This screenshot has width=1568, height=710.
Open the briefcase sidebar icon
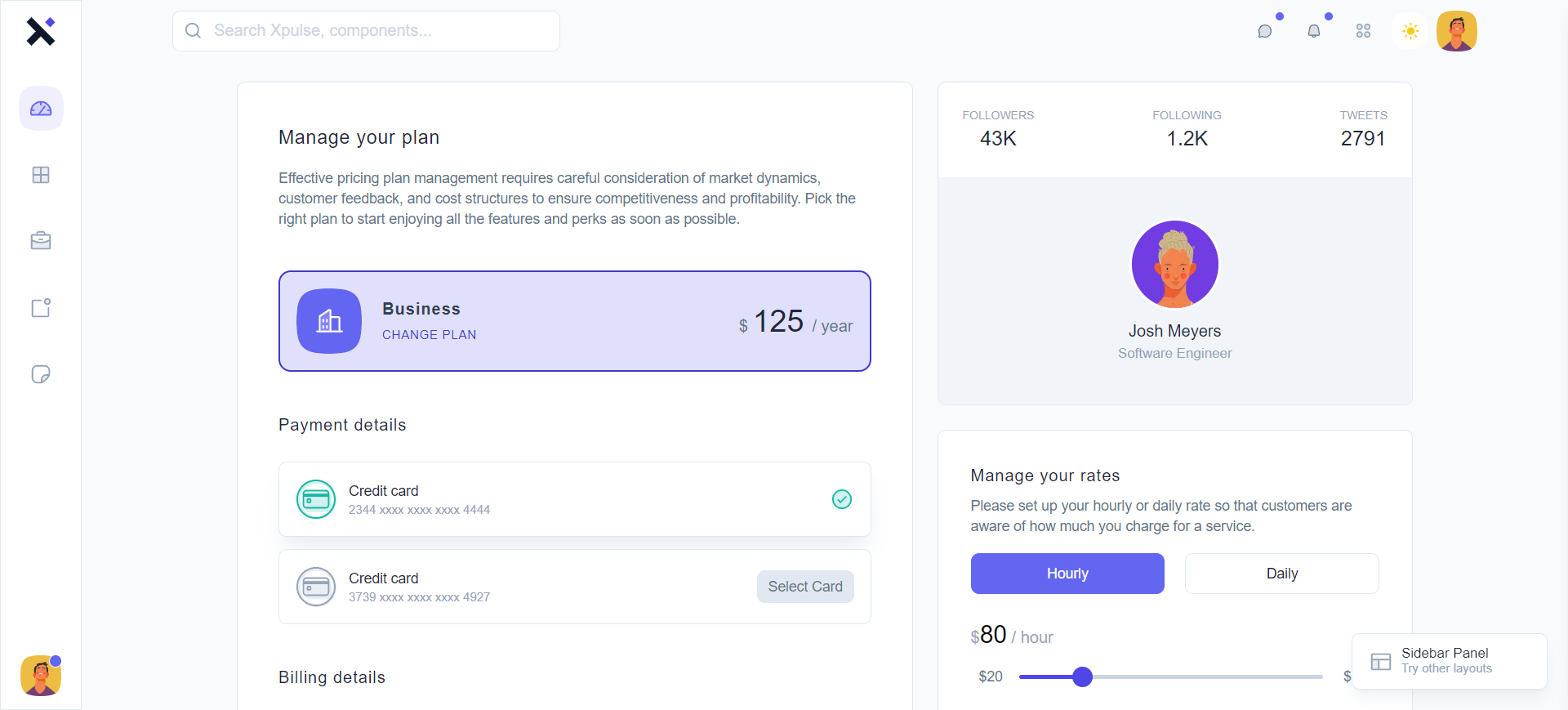41,241
